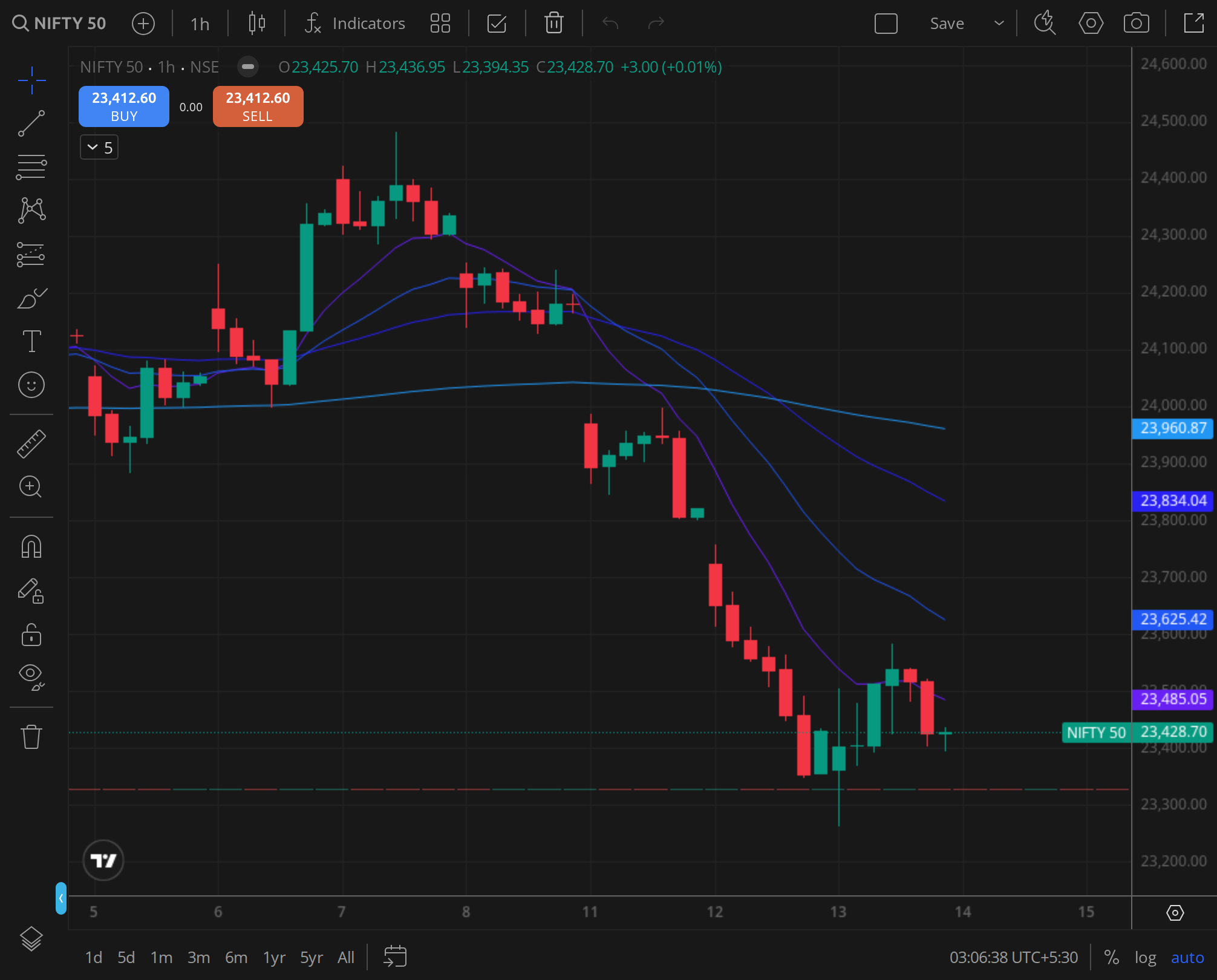Take a chart snapshot with camera
The width and height of the screenshot is (1217, 980).
pyautogui.click(x=1137, y=24)
